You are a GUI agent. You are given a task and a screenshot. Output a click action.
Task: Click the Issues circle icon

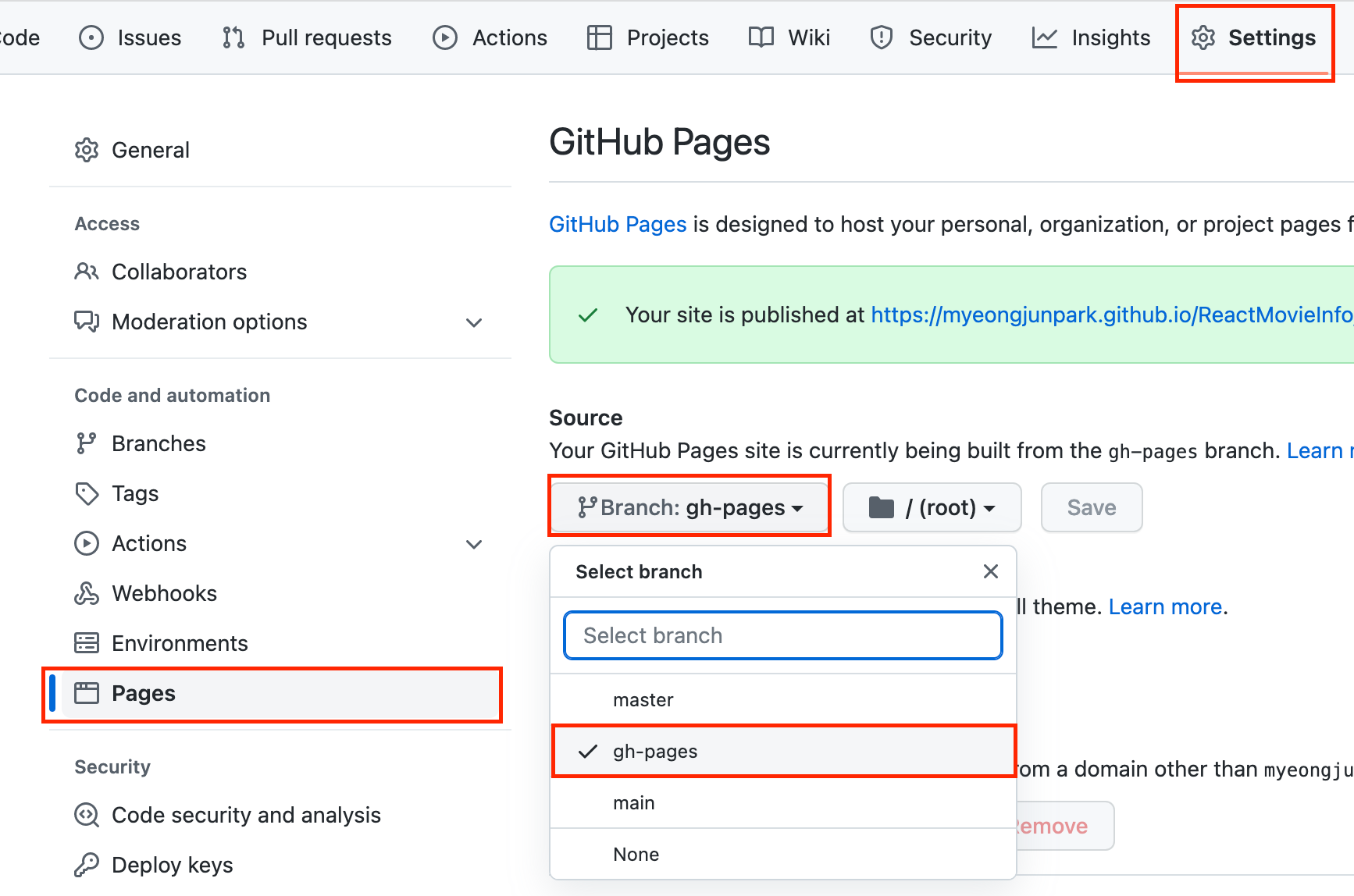point(91,37)
